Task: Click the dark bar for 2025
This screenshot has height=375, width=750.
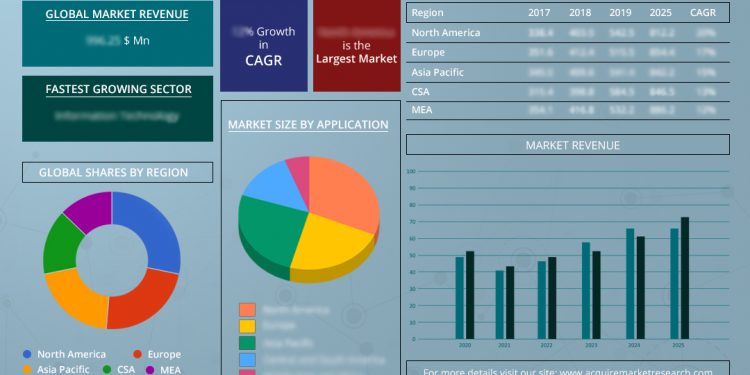Action: pyautogui.click(x=685, y=278)
